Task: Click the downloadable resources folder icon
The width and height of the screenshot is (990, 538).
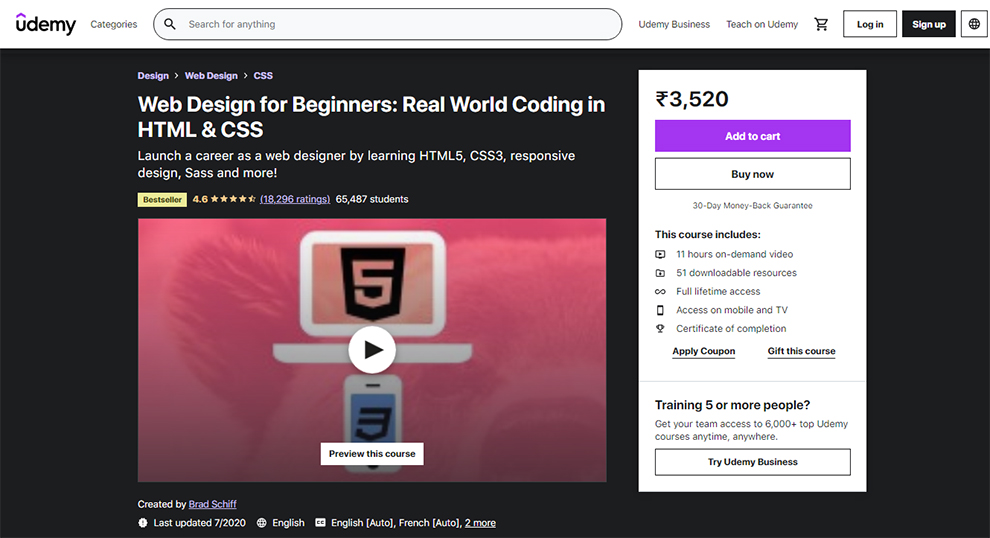Action: click(660, 273)
